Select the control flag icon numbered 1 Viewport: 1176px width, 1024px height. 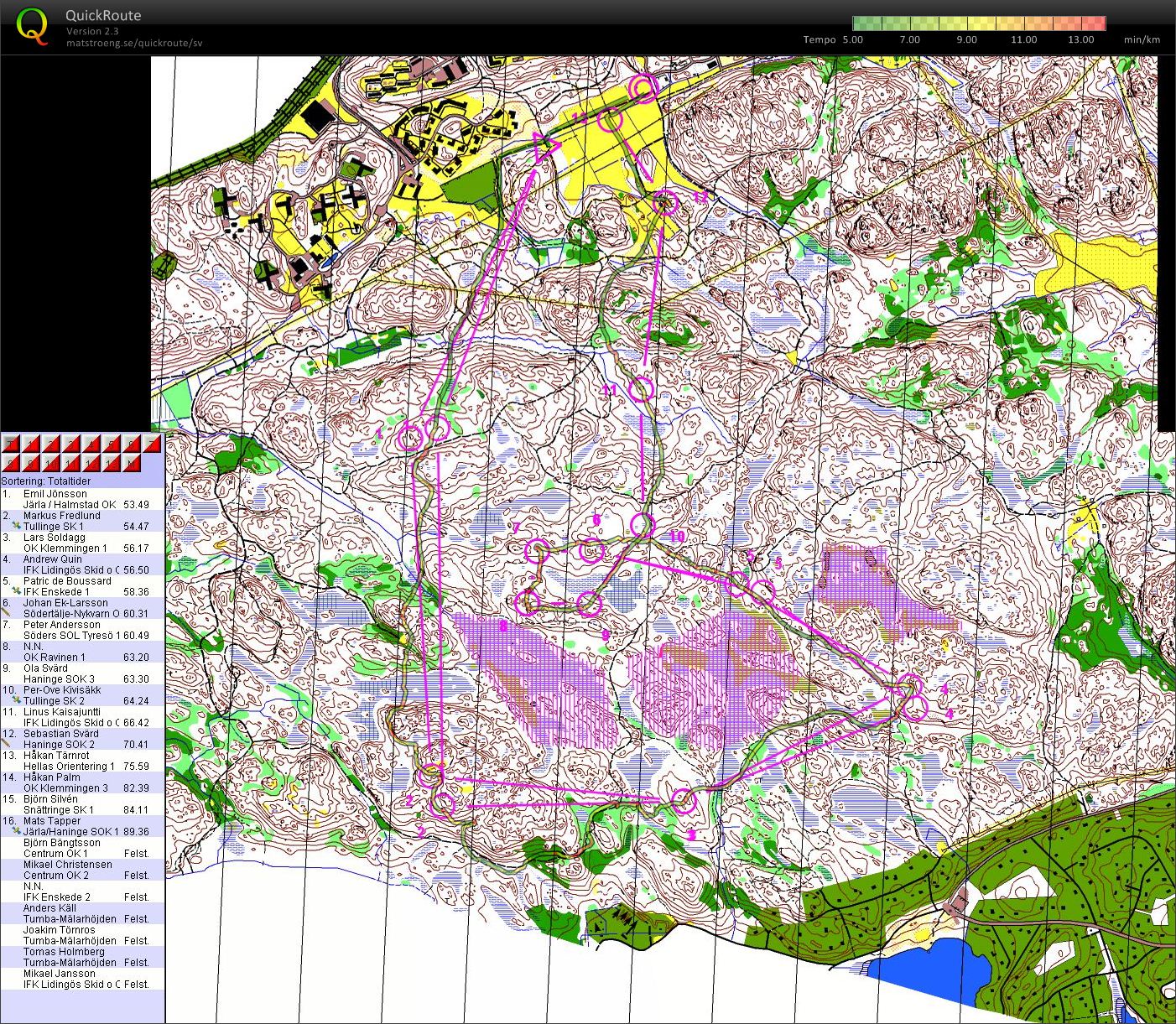point(31,444)
